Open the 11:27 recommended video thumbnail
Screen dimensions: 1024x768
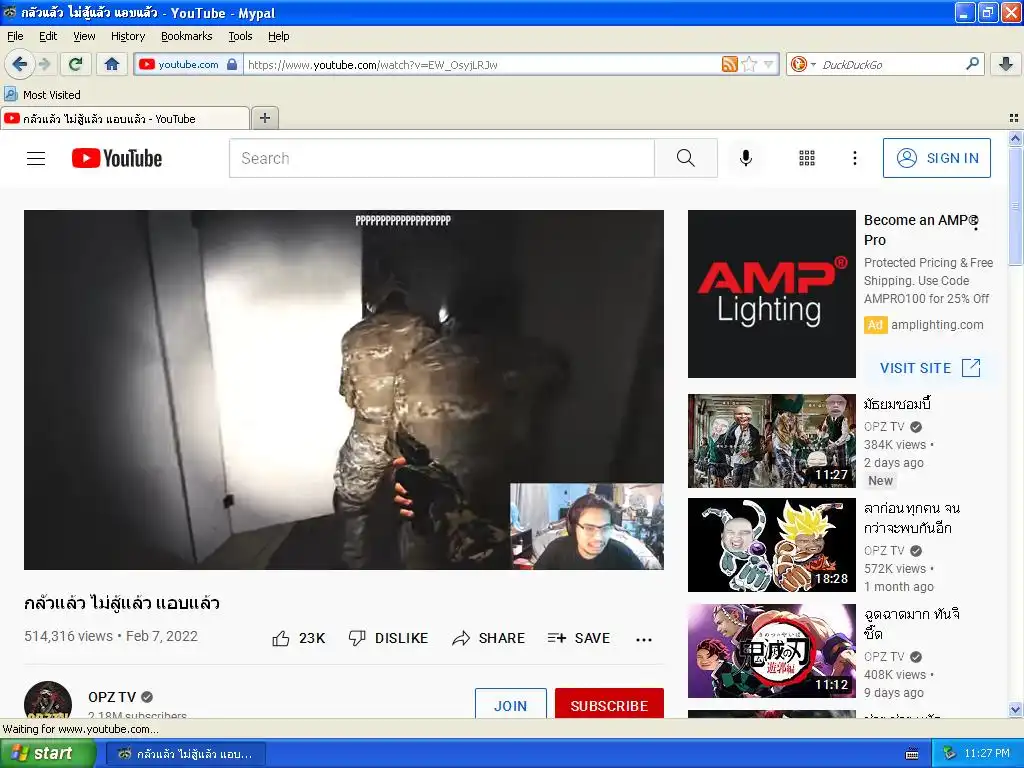click(x=771, y=441)
